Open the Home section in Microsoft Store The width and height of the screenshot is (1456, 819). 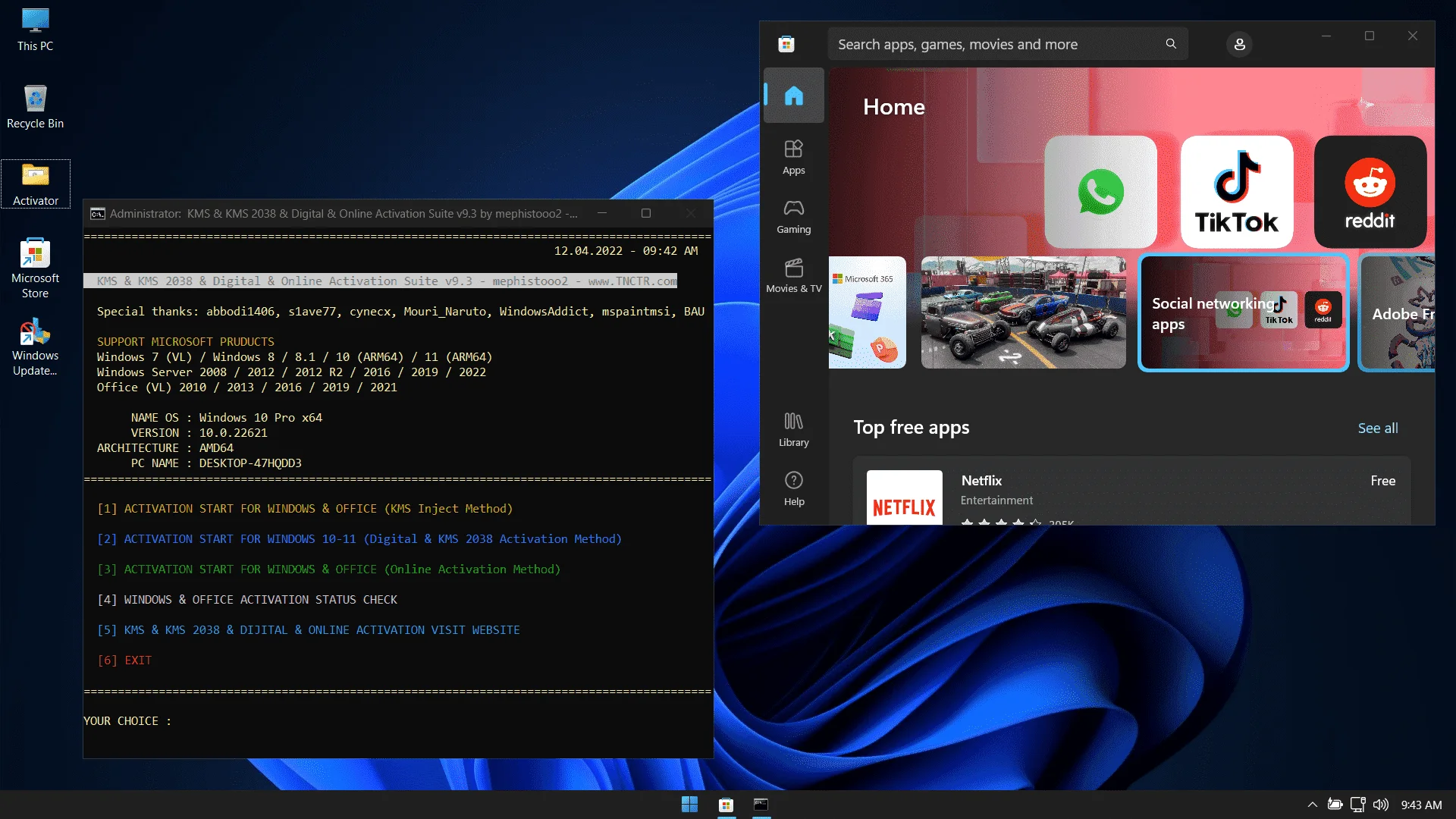[793, 96]
